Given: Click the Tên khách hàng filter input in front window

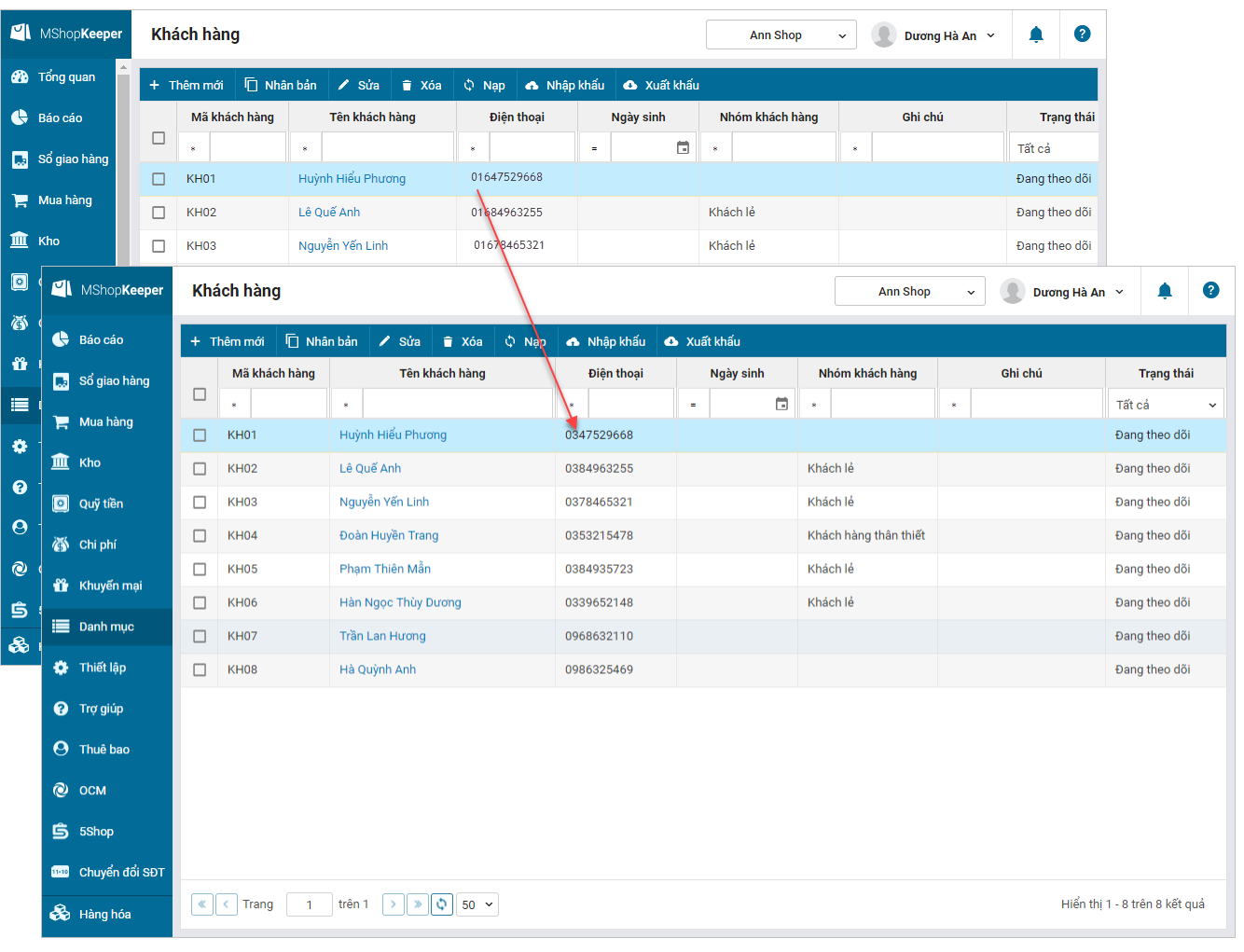Looking at the screenshot, I should point(457,405).
